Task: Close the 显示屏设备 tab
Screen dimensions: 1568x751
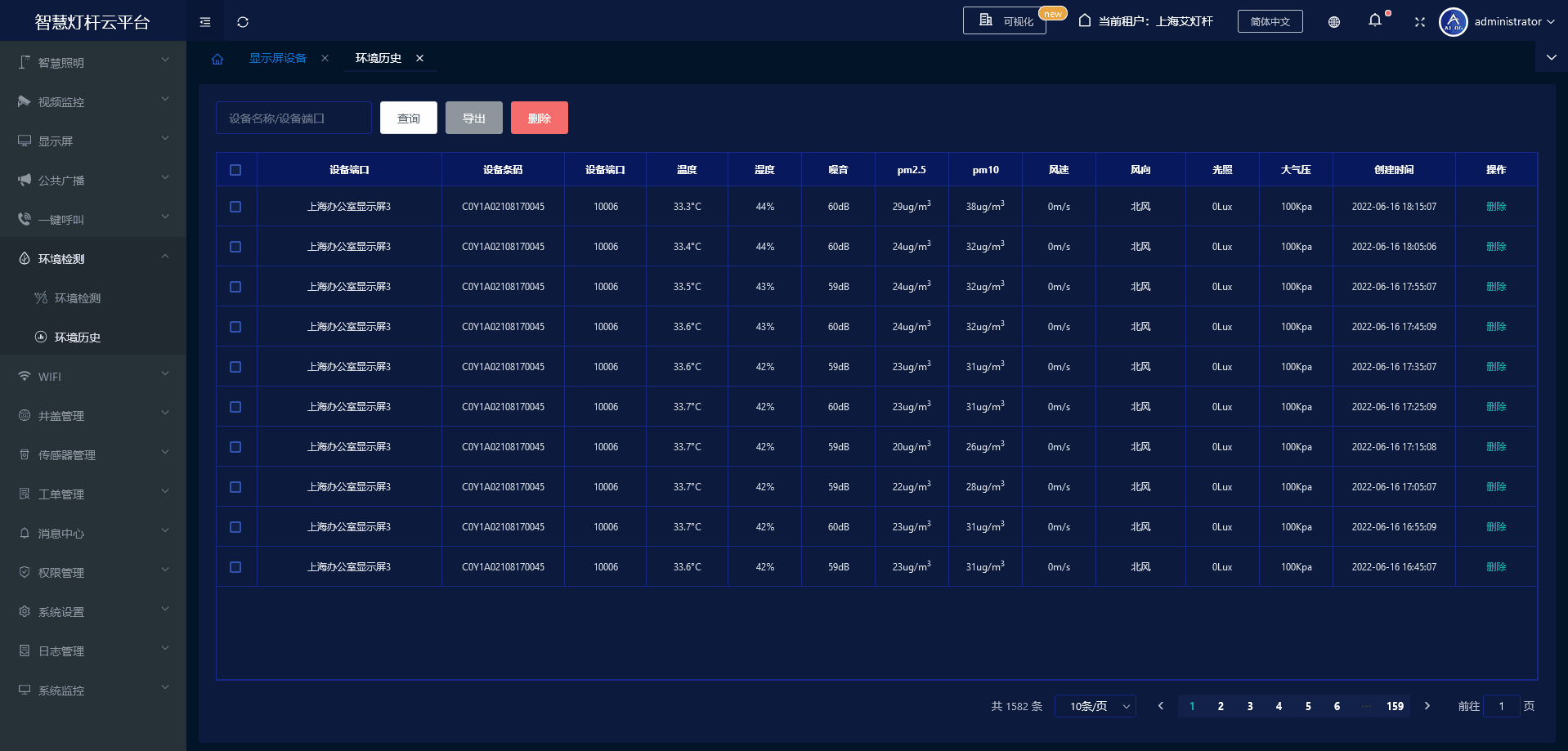Action: tap(325, 58)
